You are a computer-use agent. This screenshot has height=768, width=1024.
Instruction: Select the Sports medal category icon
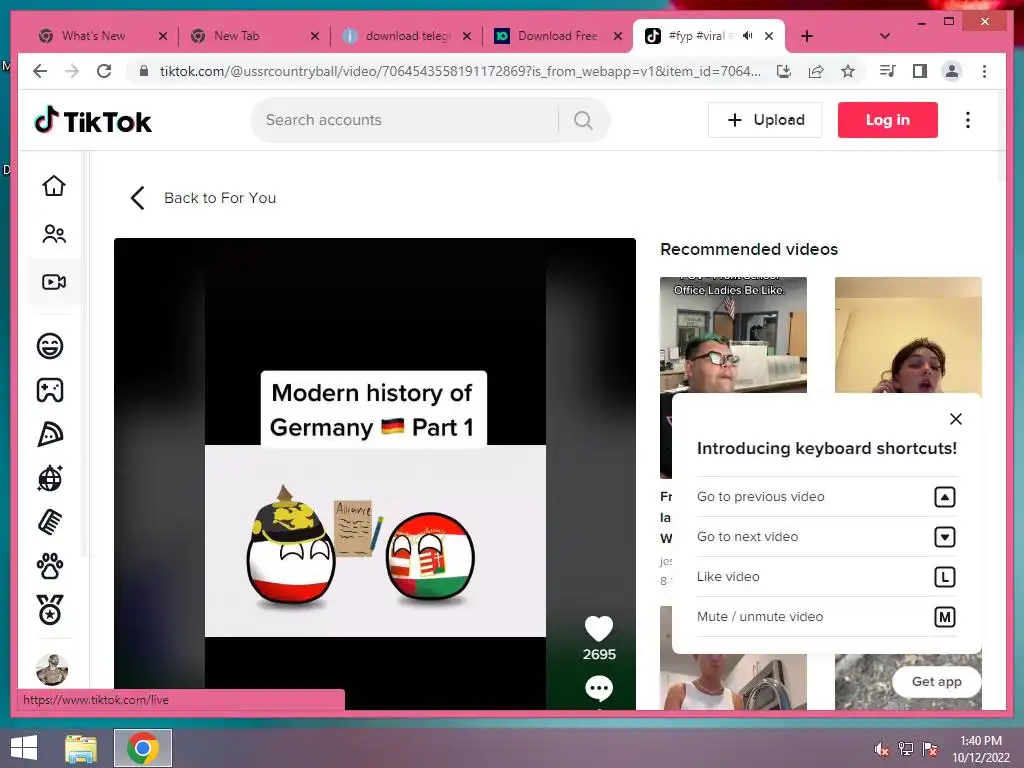[x=50, y=610]
